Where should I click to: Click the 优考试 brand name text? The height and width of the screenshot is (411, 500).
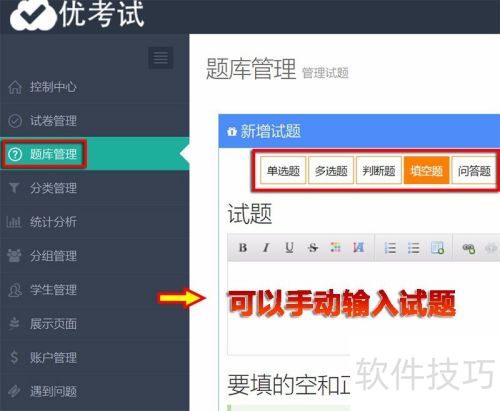coord(102,14)
